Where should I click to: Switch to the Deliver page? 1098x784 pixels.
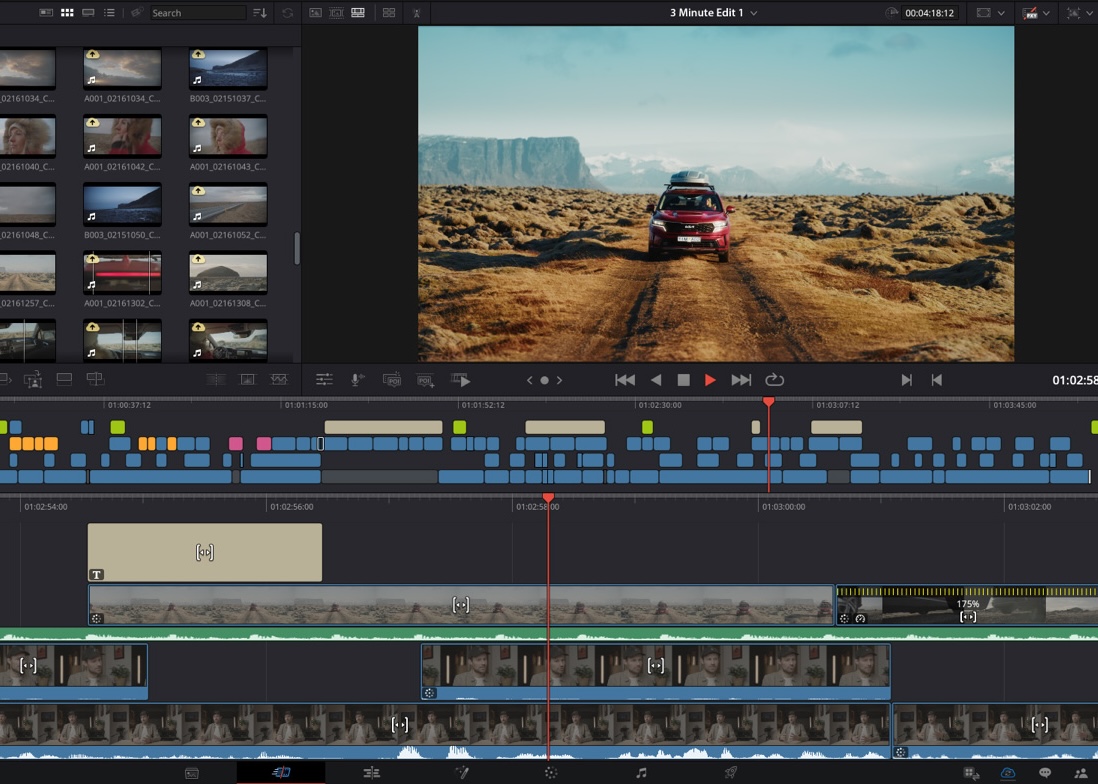[x=732, y=772]
